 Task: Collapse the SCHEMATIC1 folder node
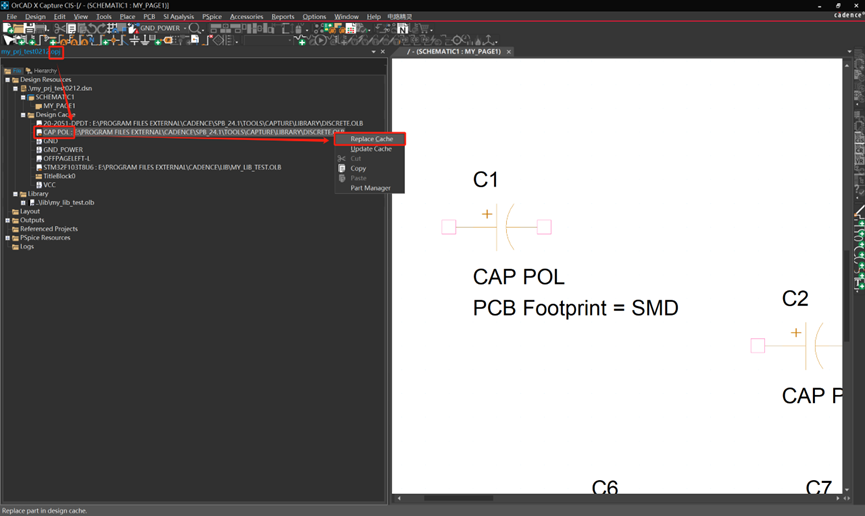[23, 97]
